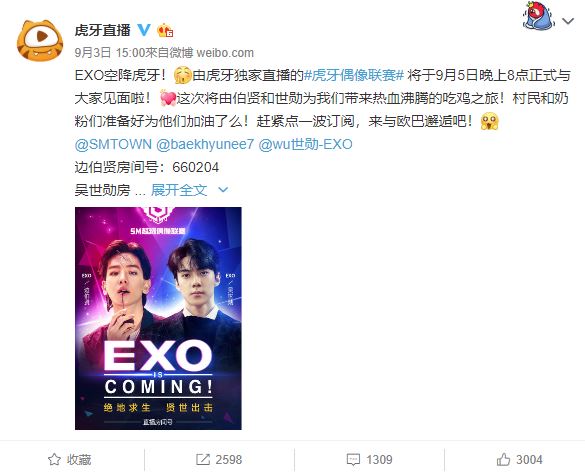Click the 收藏 star icon
585x475 pixels.
click(54, 459)
